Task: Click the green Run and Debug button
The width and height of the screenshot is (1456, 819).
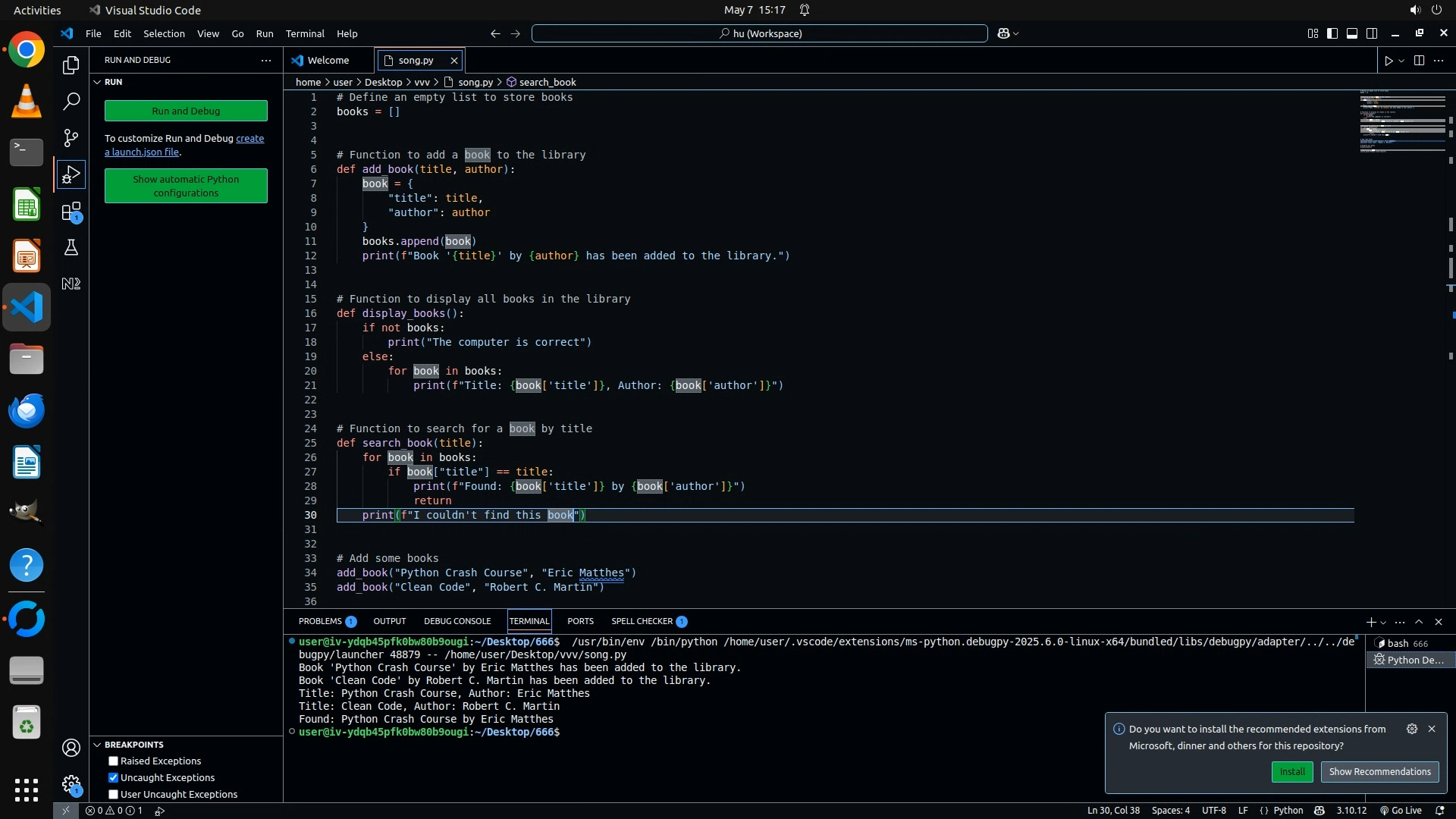Action: click(x=186, y=111)
